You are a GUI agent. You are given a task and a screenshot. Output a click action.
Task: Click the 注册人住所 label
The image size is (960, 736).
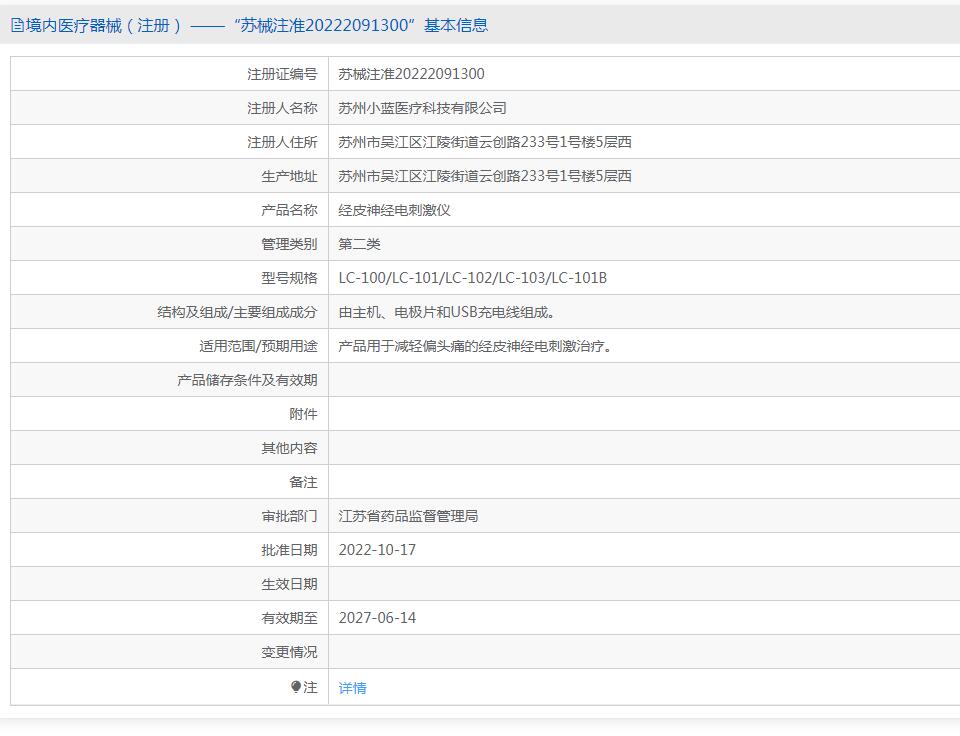coord(282,142)
